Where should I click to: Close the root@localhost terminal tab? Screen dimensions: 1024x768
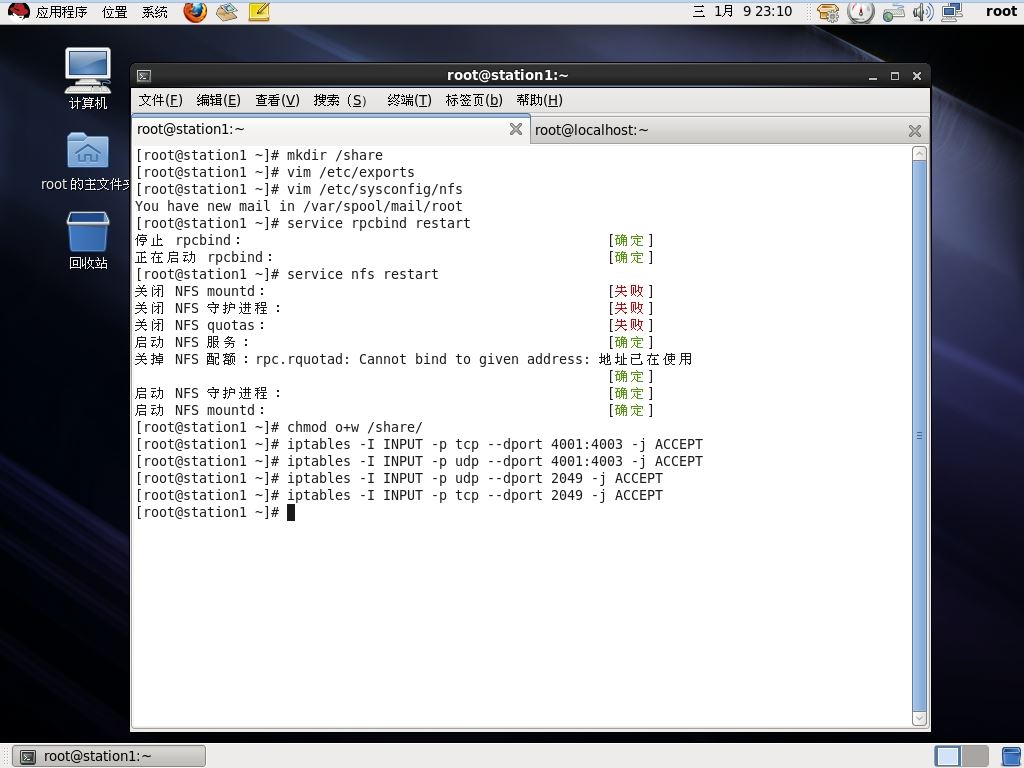coord(915,131)
